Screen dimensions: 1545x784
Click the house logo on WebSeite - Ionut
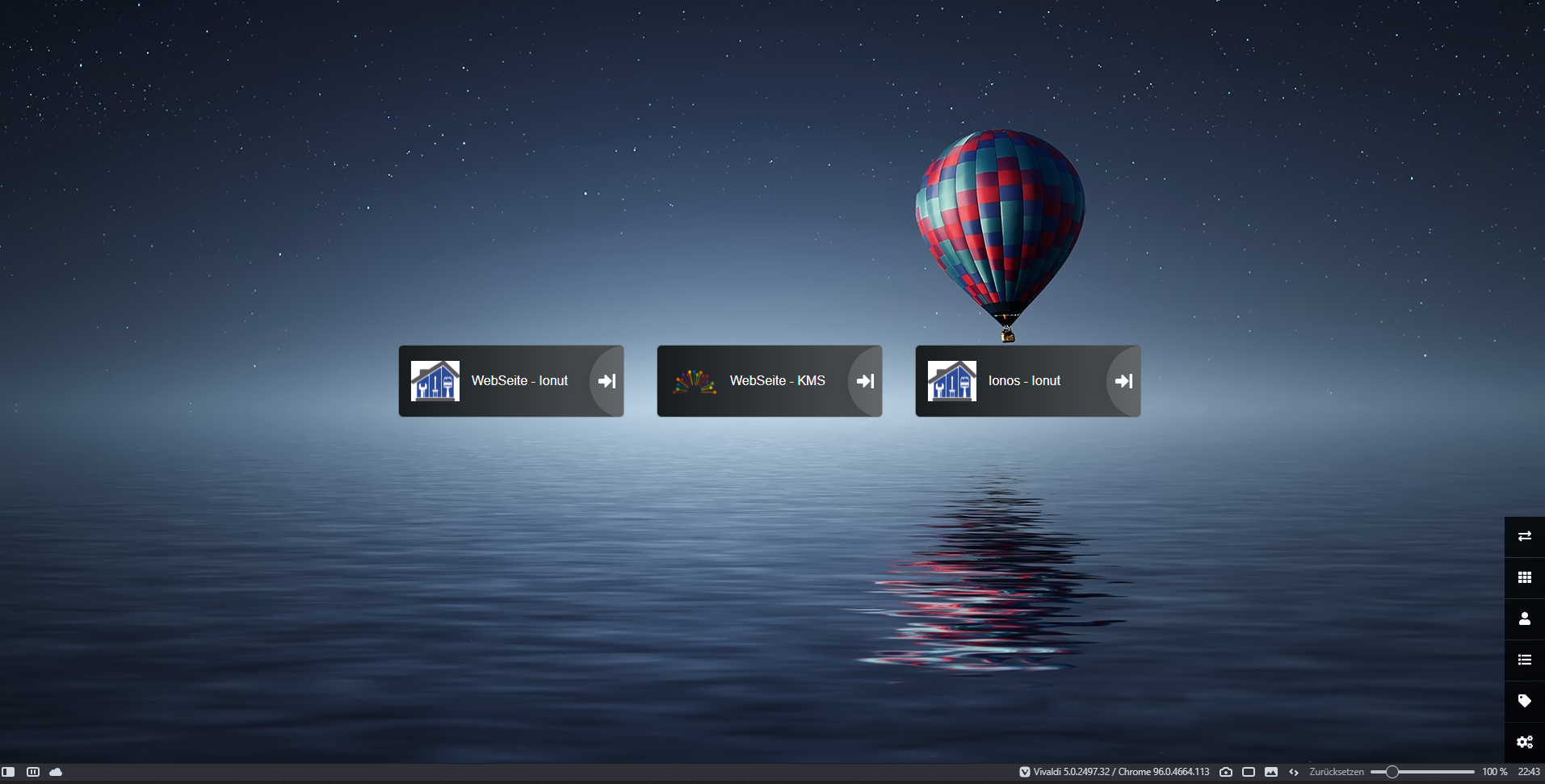[x=435, y=381]
